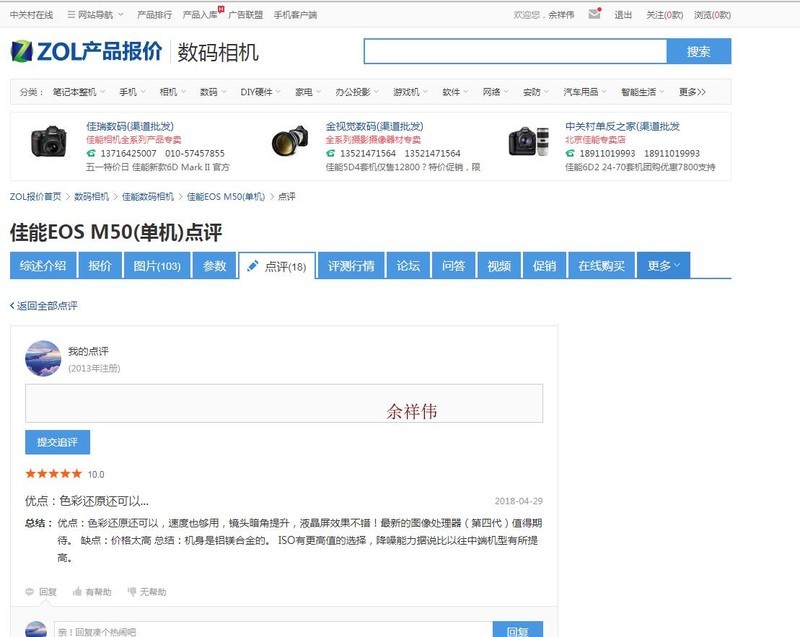Screen dimensions: 800x637
Task: Open the 产品排行 link
Action: [x=154, y=15]
